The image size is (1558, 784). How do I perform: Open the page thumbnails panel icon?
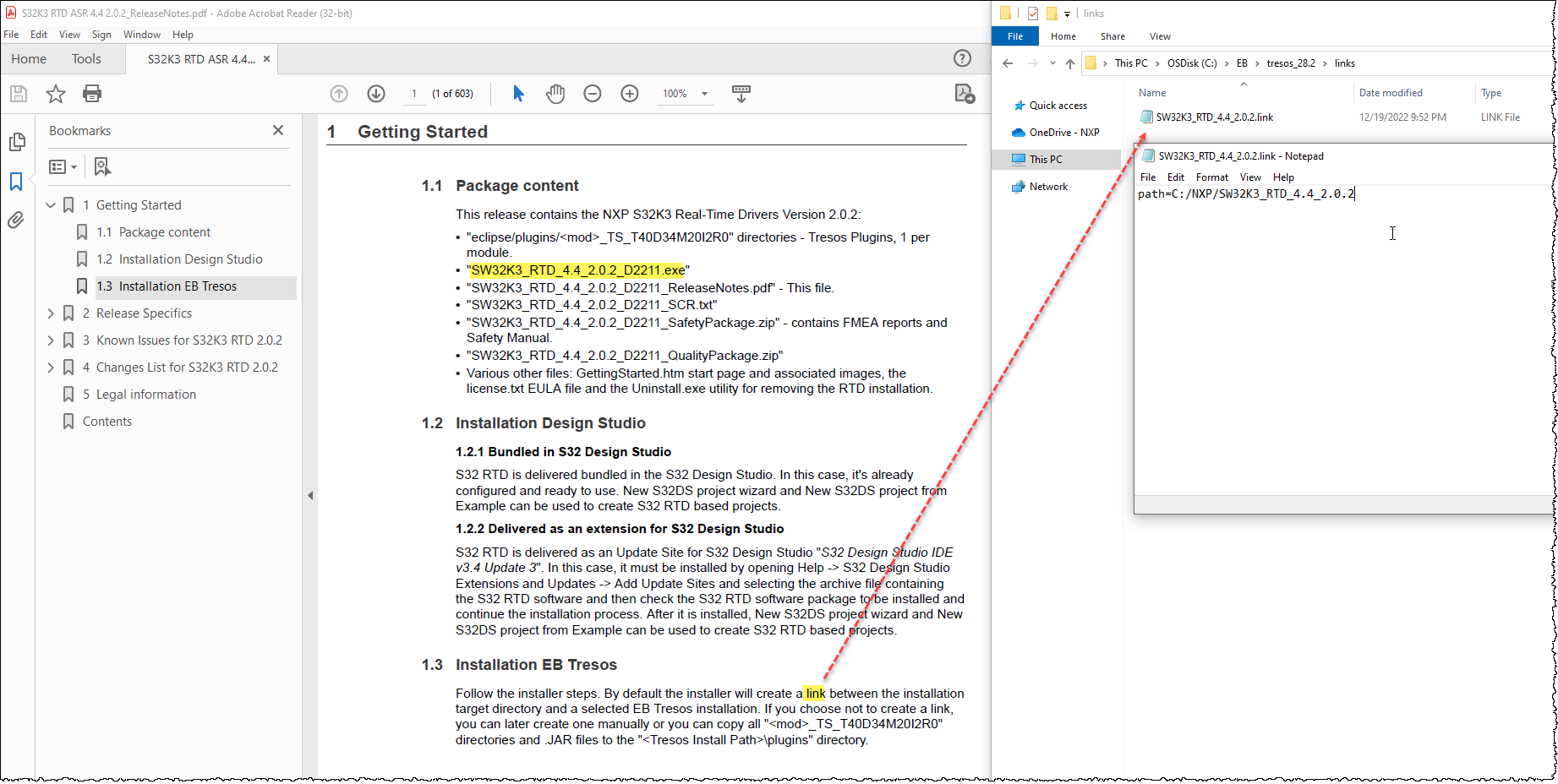tap(18, 143)
